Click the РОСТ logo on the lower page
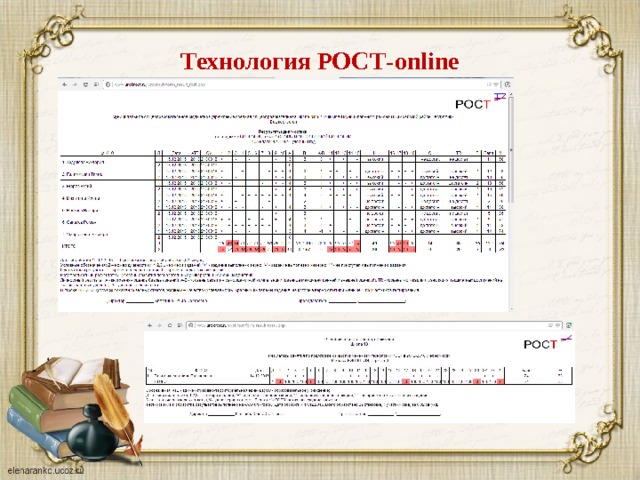This screenshot has width=640, height=480. (x=548, y=343)
